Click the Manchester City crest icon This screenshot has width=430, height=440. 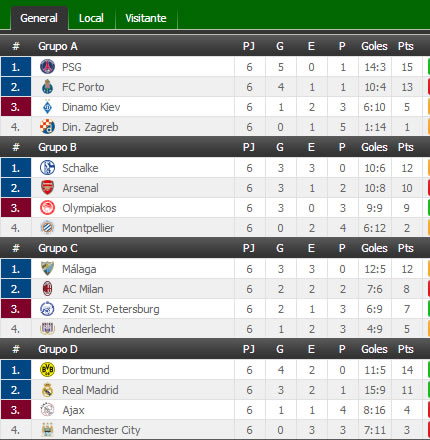coord(47,430)
